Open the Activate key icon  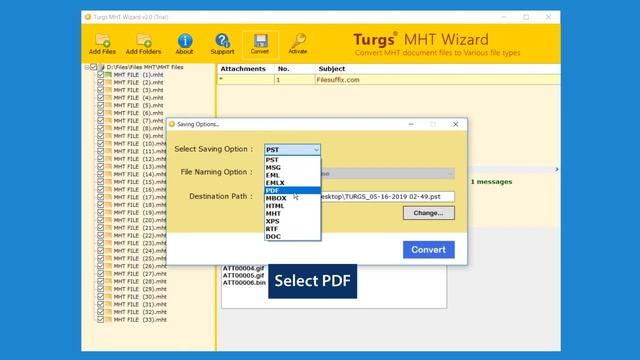click(x=298, y=44)
